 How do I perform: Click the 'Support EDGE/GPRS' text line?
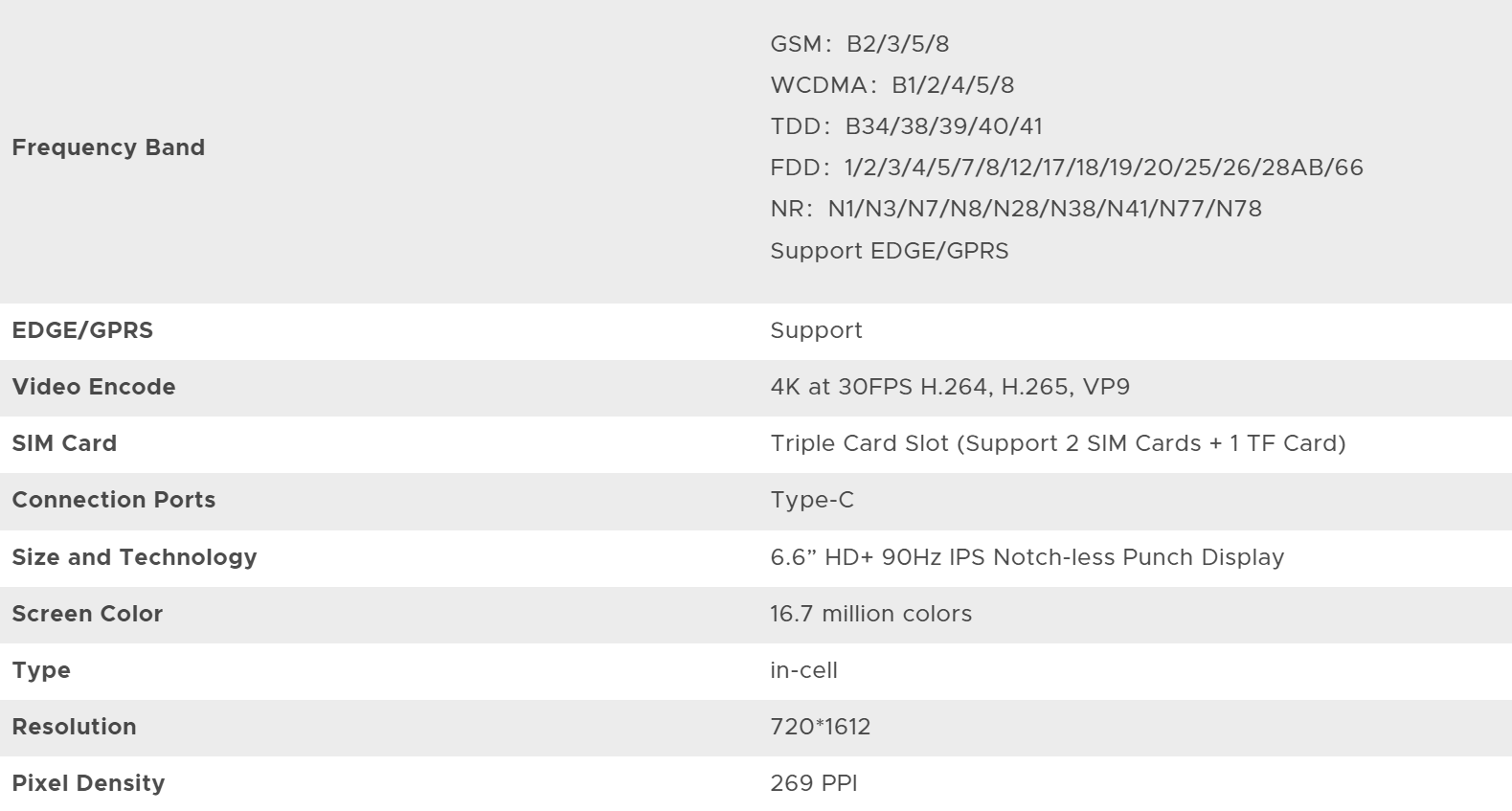click(889, 251)
